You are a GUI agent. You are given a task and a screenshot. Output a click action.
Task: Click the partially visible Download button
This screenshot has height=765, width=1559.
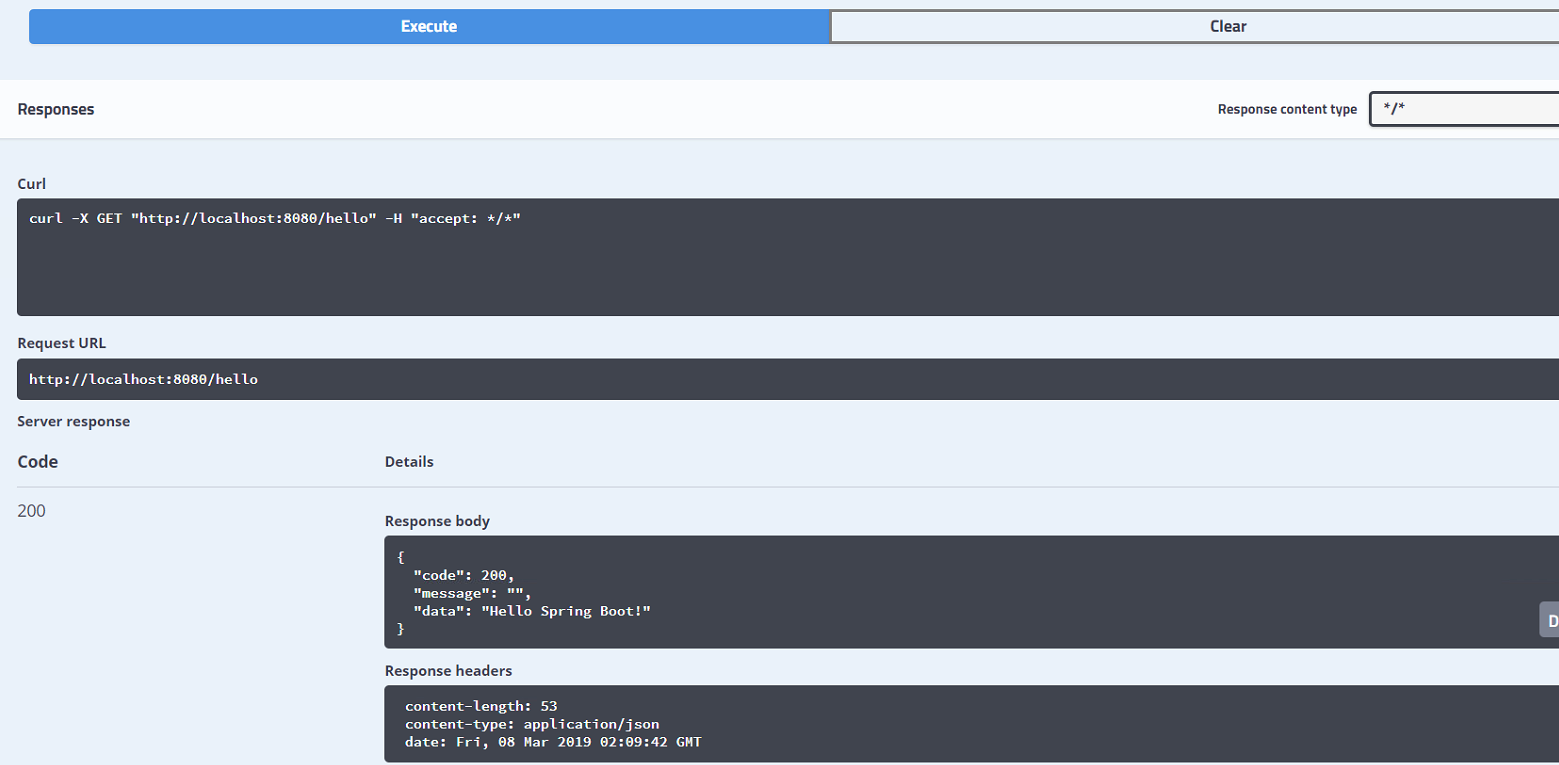1549,621
